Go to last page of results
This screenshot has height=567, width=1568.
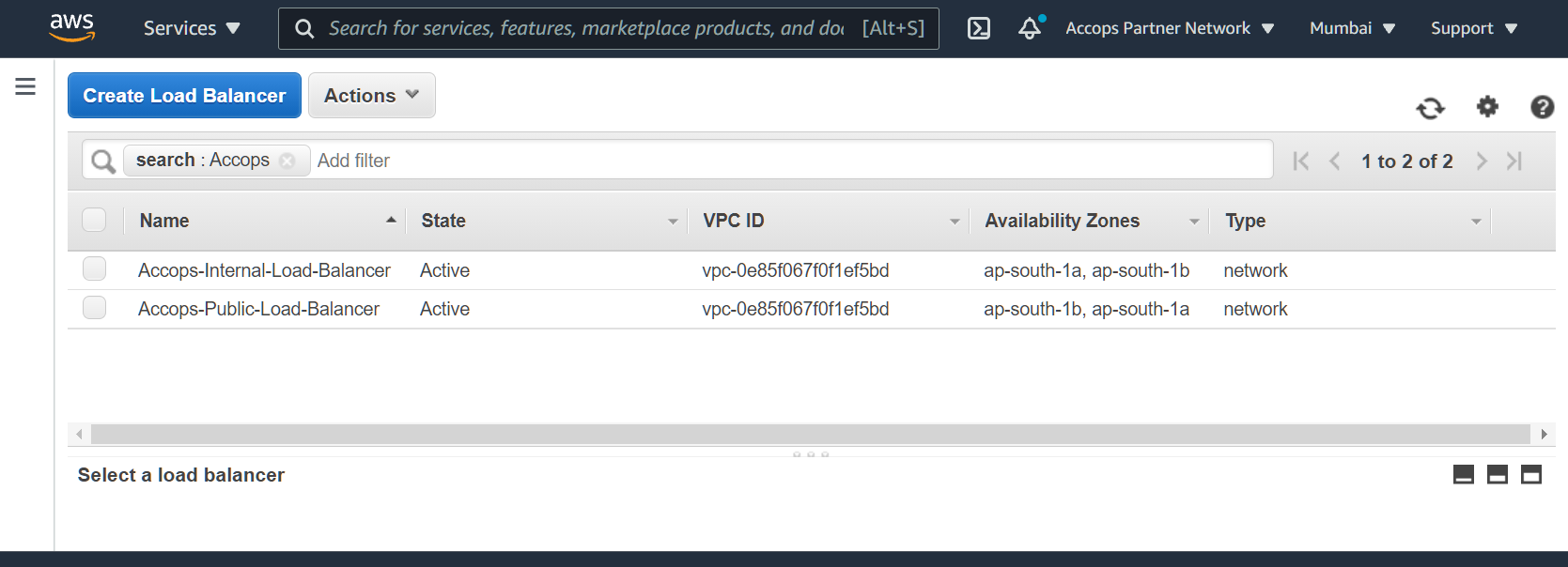coord(1514,161)
